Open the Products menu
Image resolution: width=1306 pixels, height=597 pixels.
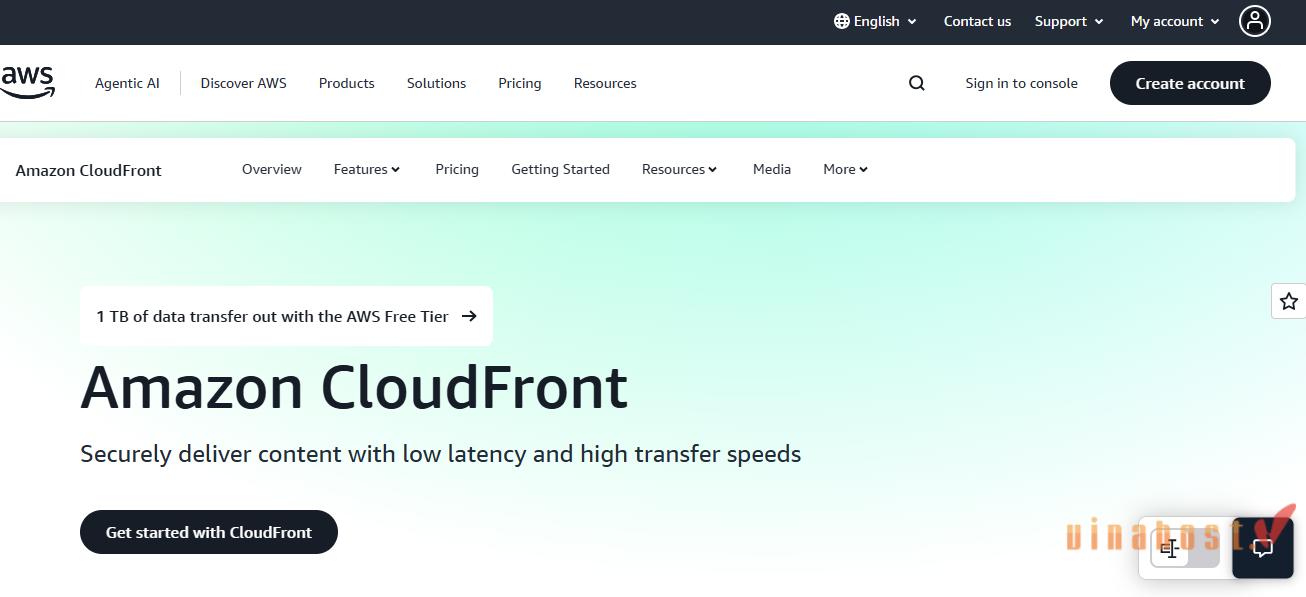[346, 83]
